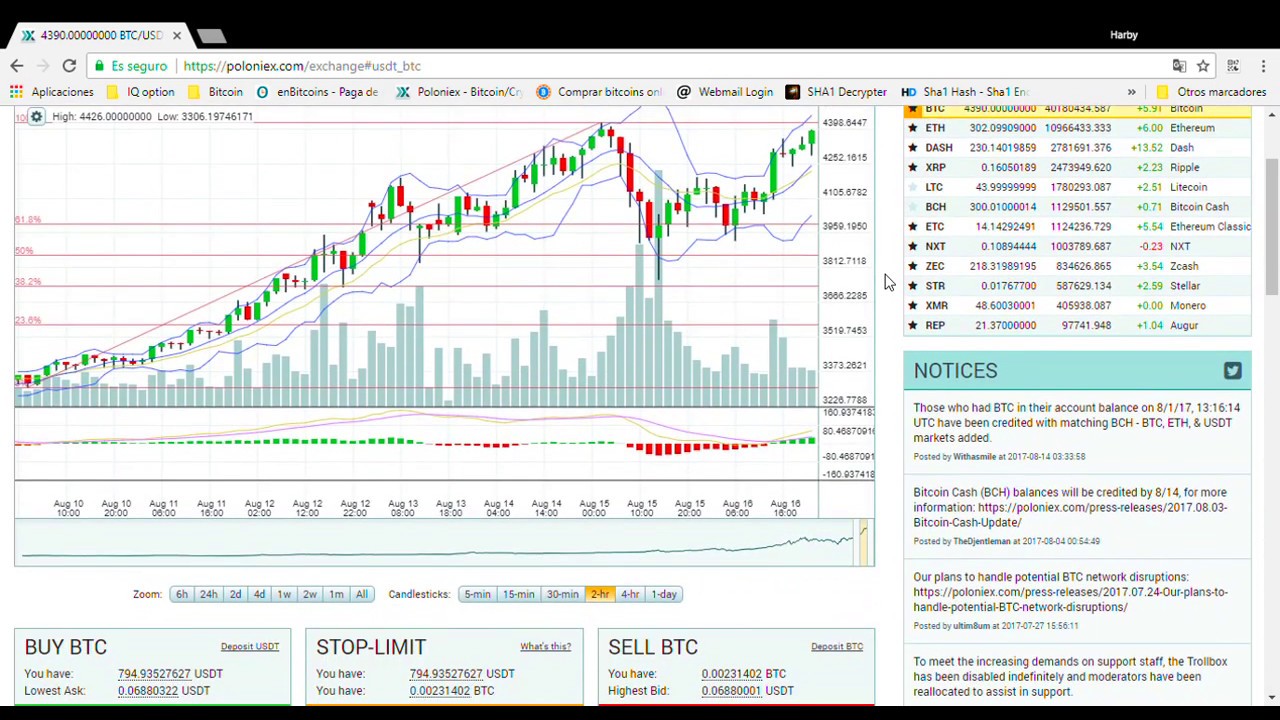The width and height of the screenshot is (1280, 720).
Task: Open the QR code extension icon
Action: click(x=1233, y=66)
